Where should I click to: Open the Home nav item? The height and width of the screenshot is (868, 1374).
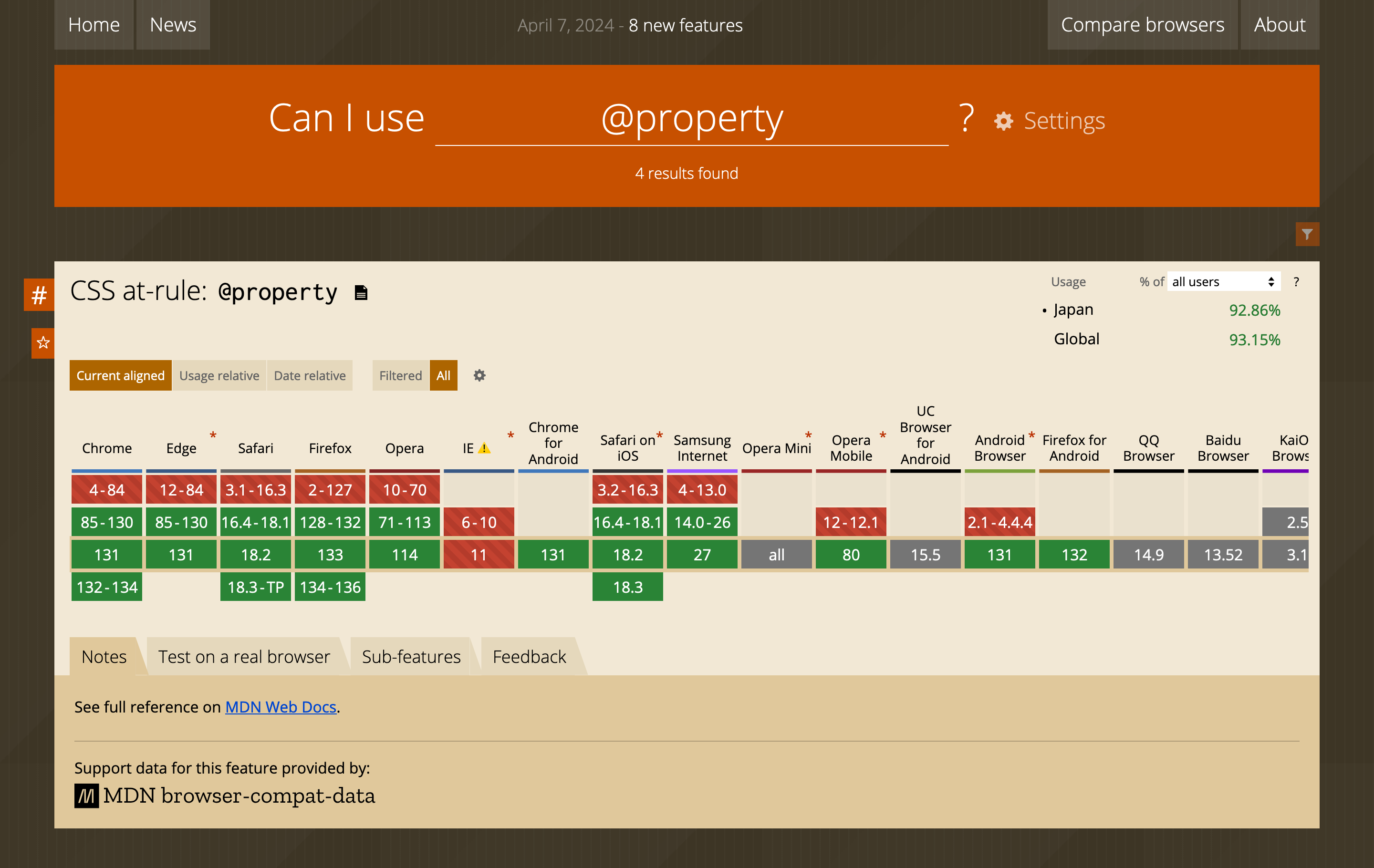point(94,24)
